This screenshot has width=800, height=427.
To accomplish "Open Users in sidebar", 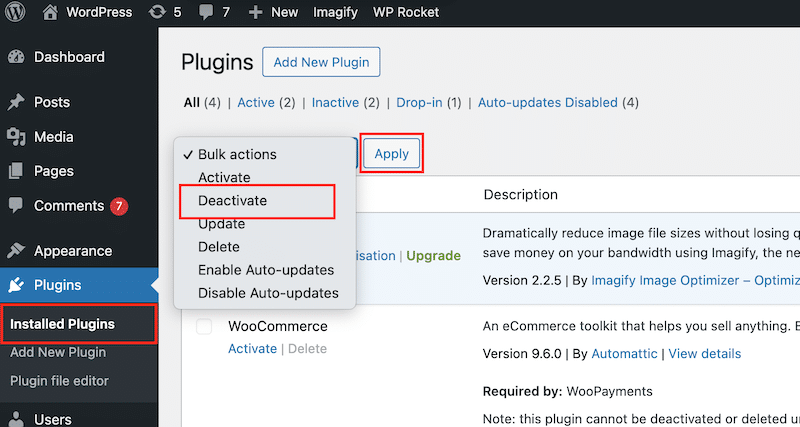I will pos(53,420).
